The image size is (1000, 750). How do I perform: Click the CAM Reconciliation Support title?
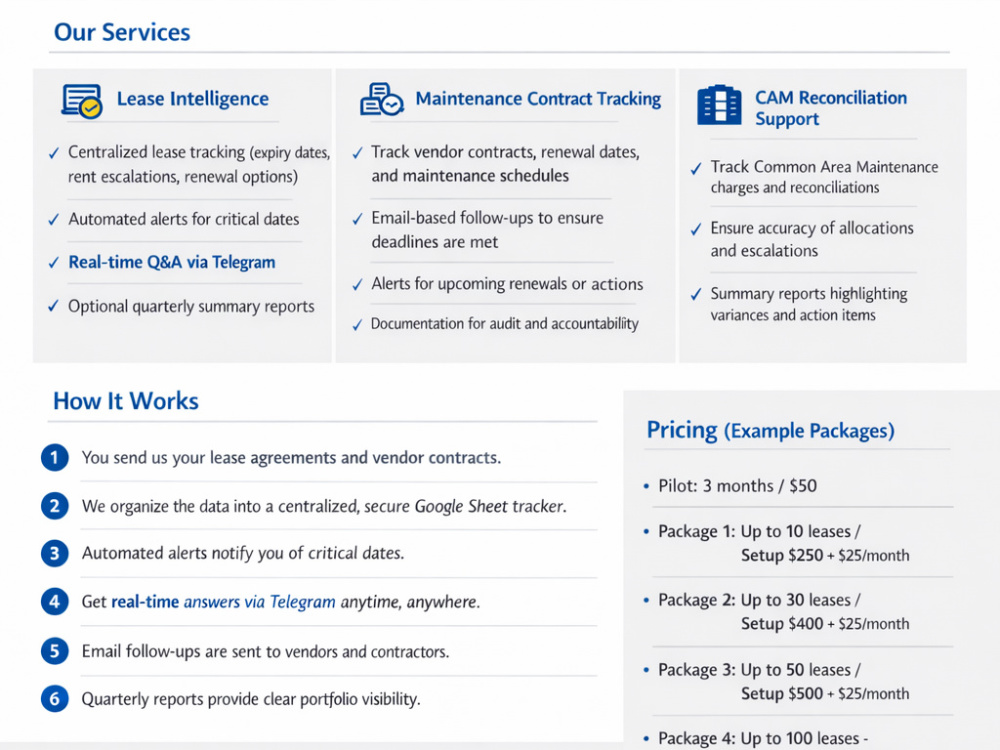tap(831, 108)
